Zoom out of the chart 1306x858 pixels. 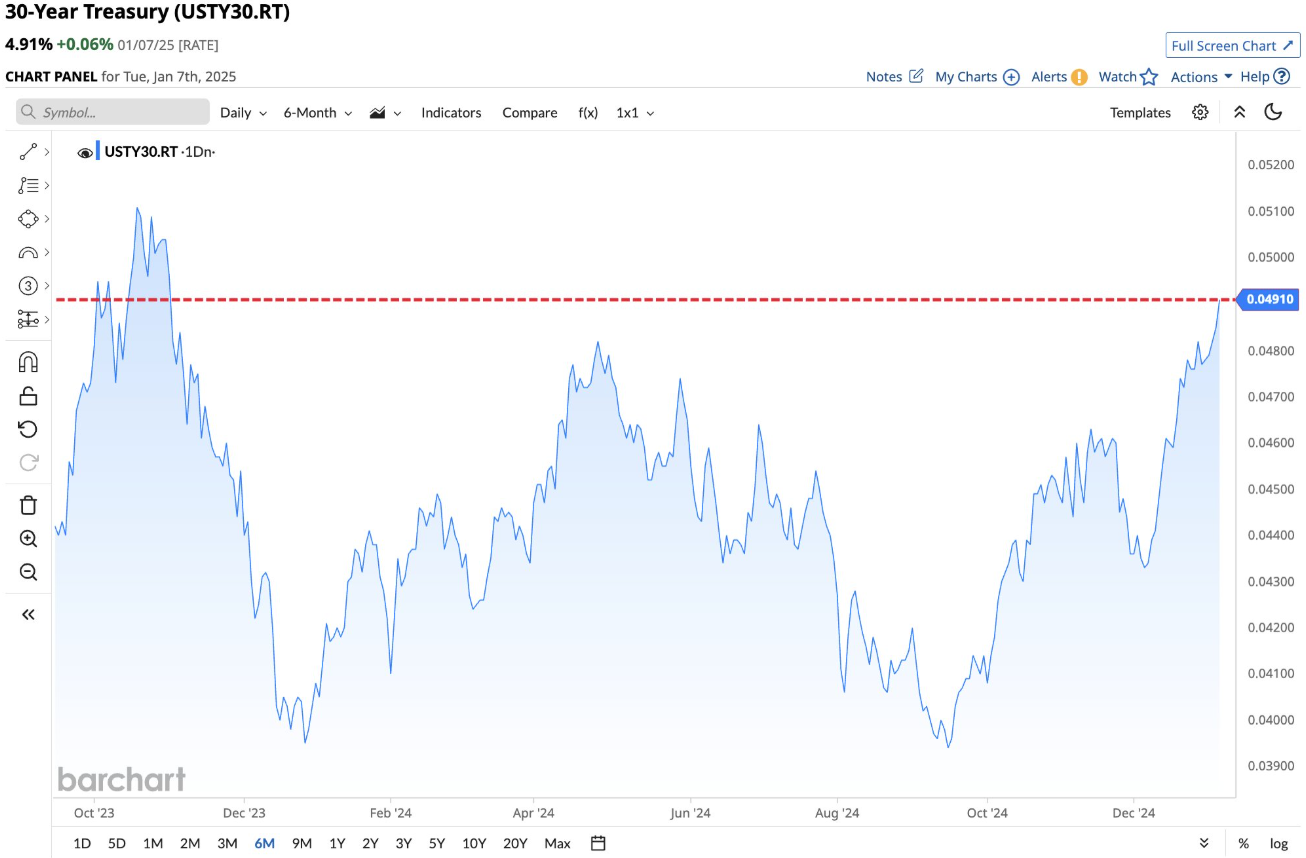point(28,572)
